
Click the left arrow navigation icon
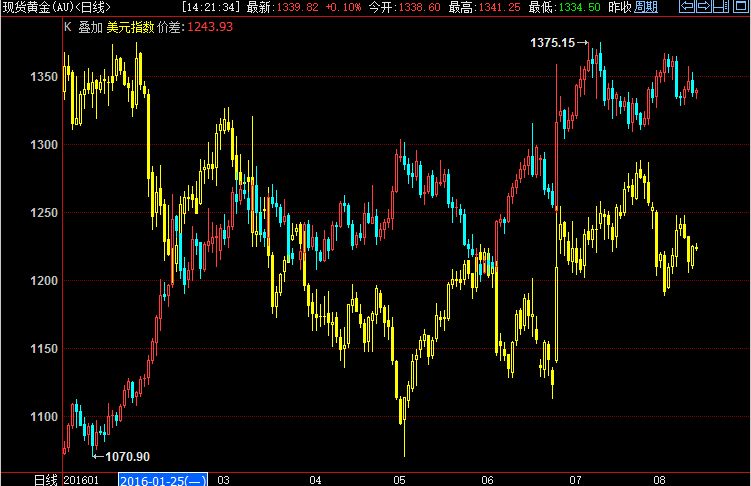[x=687, y=6]
